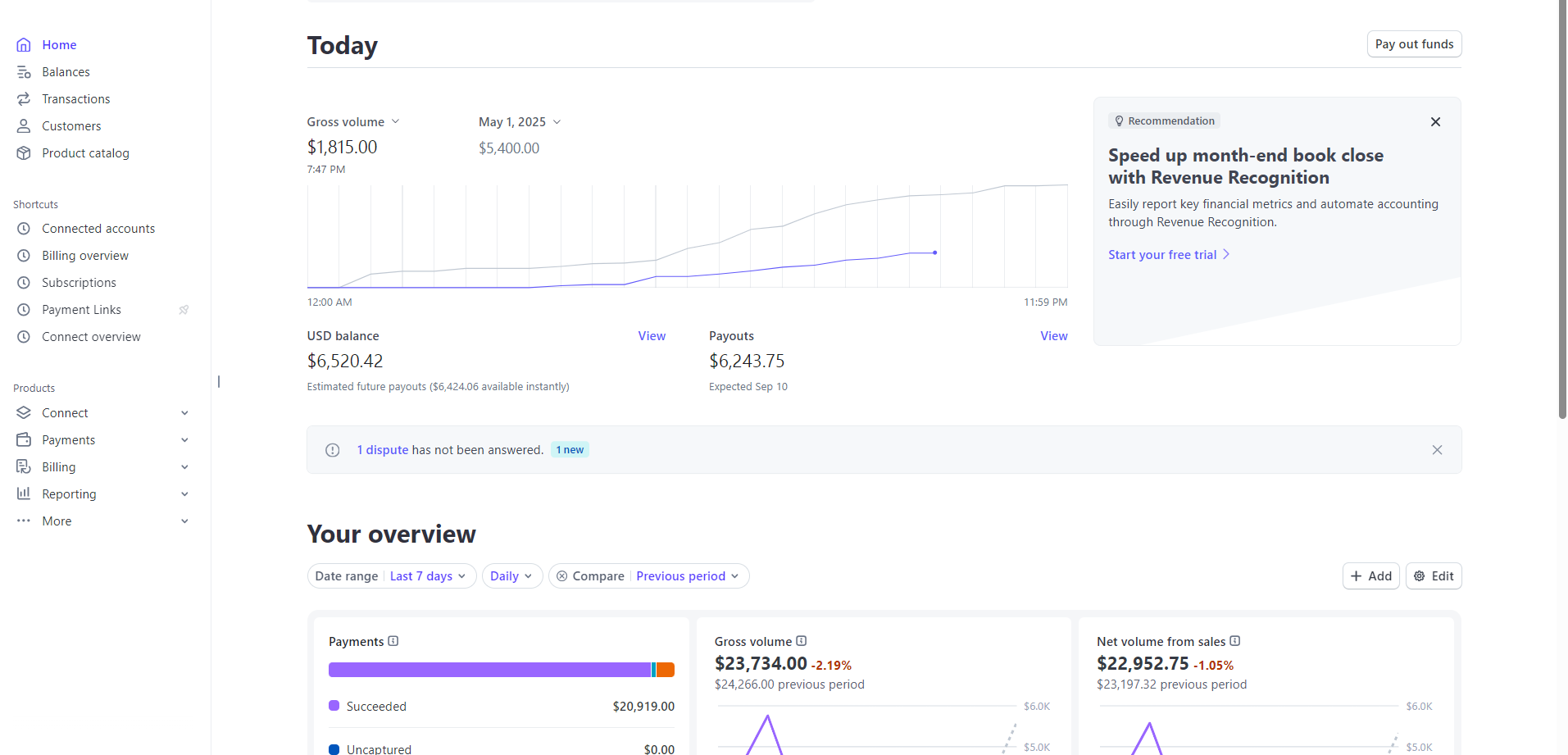Open the Last 7 days date range dropdown

coord(427,576)
